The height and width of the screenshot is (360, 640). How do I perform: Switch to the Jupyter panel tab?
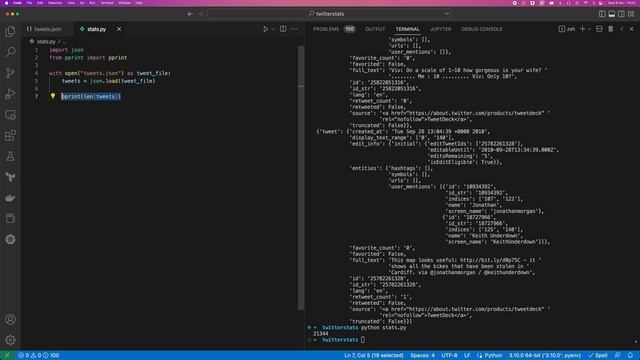pos(440,29)
